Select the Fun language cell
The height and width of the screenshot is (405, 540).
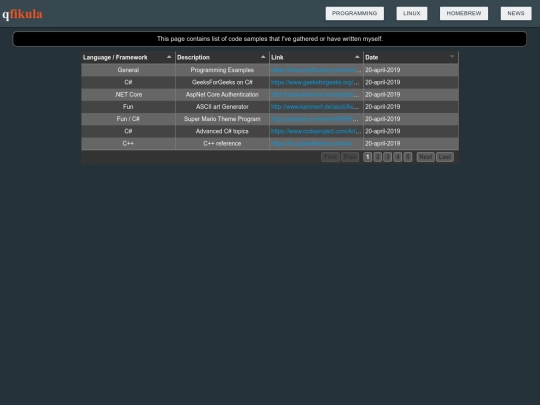point(128,107)
